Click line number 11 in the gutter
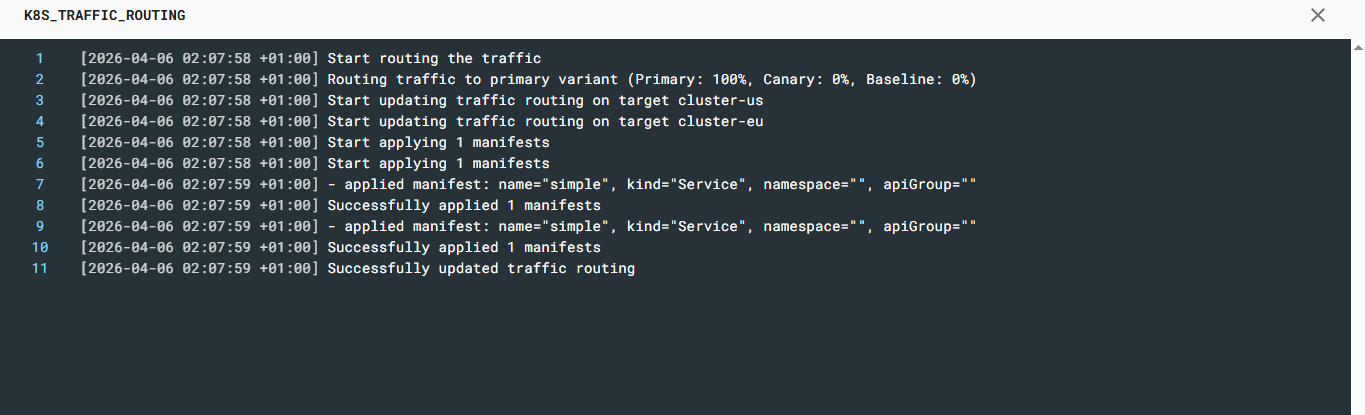Image resolution: width=1365 pixels, height=415 pixels. pyautogui.click(x=40, y=268)
